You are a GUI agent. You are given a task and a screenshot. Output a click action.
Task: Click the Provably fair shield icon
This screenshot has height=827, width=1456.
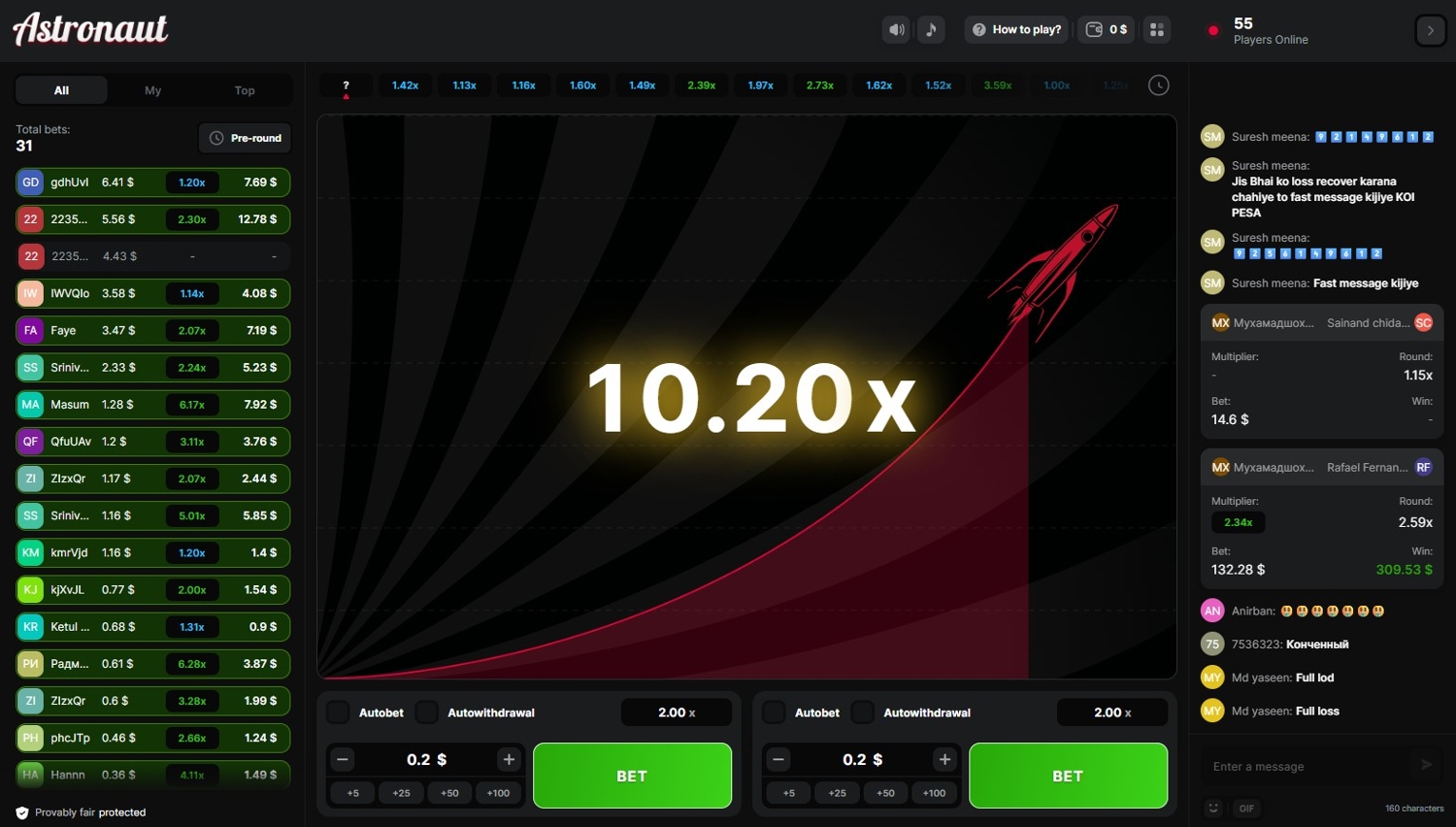pos(22,812)
